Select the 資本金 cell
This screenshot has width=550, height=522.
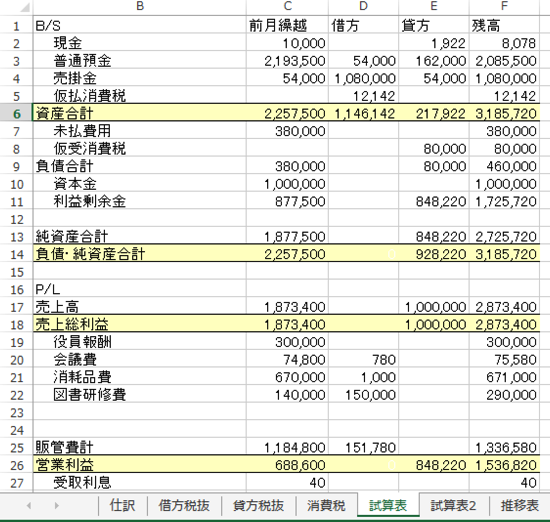point(140,183)
